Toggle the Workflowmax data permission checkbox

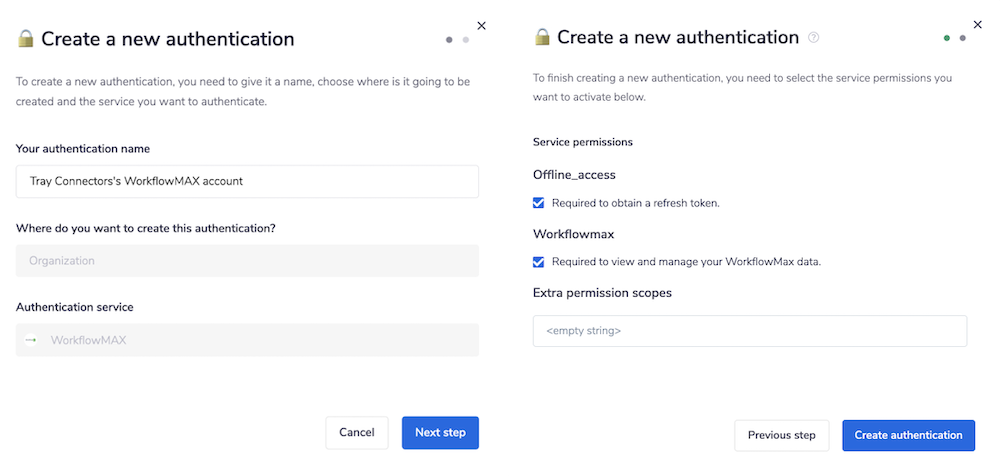pyautogui.click(x=539, y=262)
